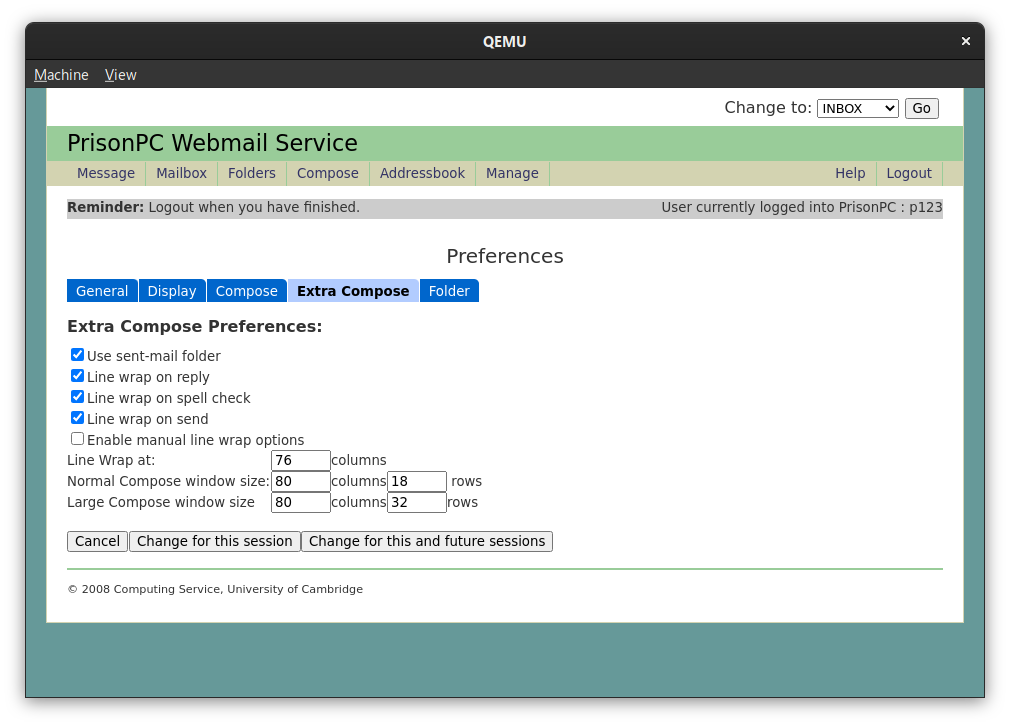
Task: Go to the Folders page
Action: (x=252, y=173)
